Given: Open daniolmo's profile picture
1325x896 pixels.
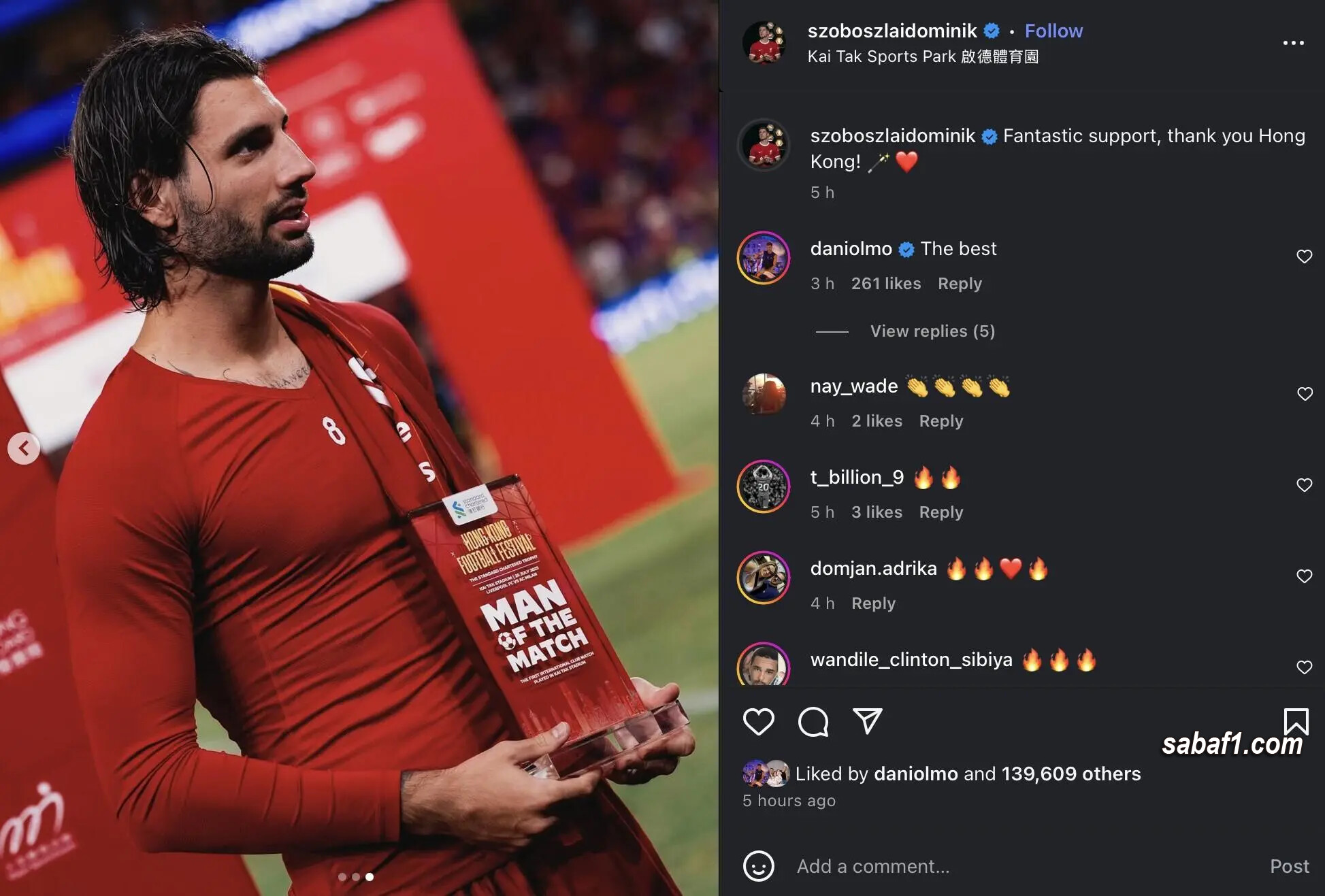Looking at the screenshot, I should 764,258.
